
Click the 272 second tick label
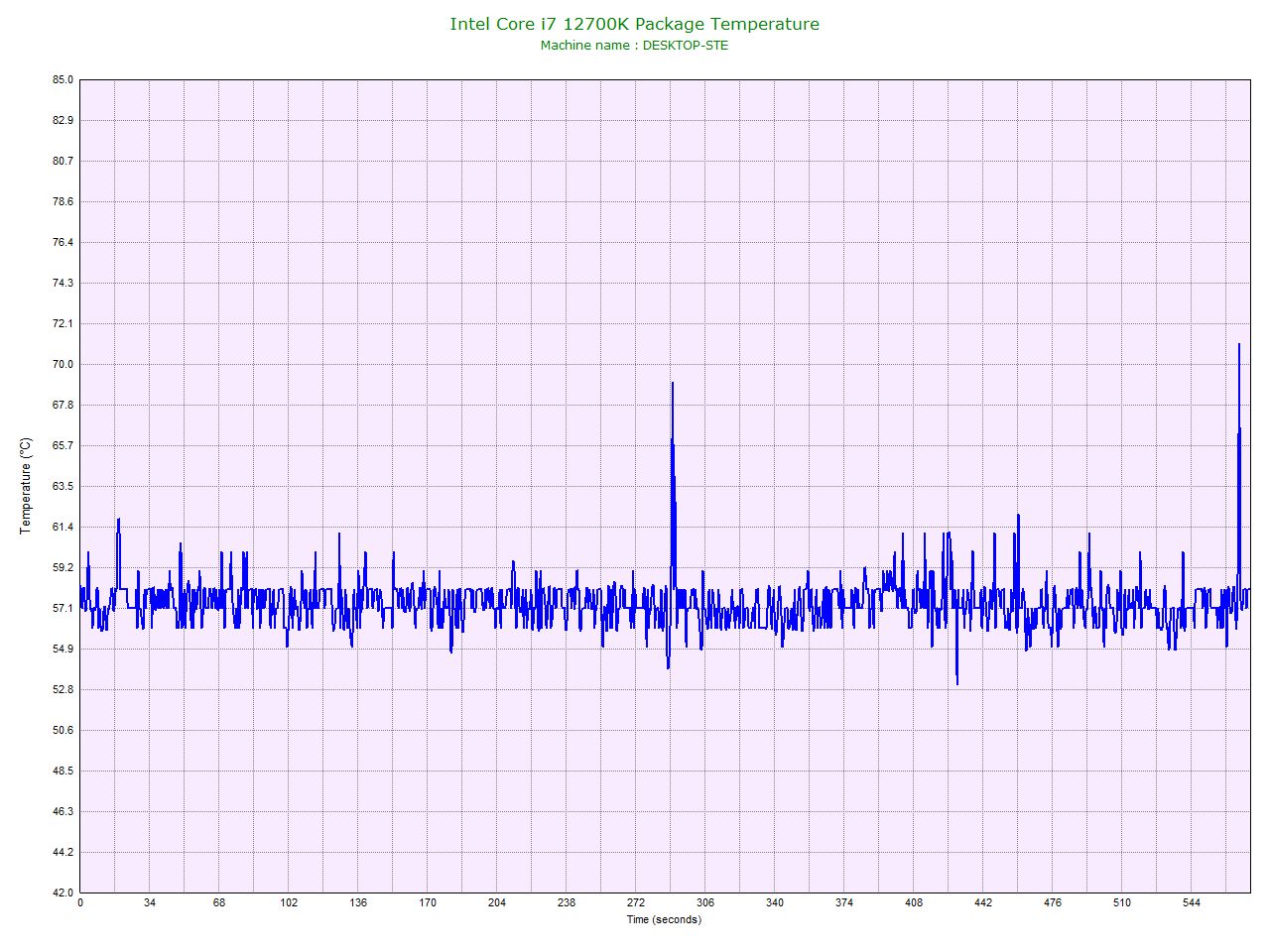point(636,902)
